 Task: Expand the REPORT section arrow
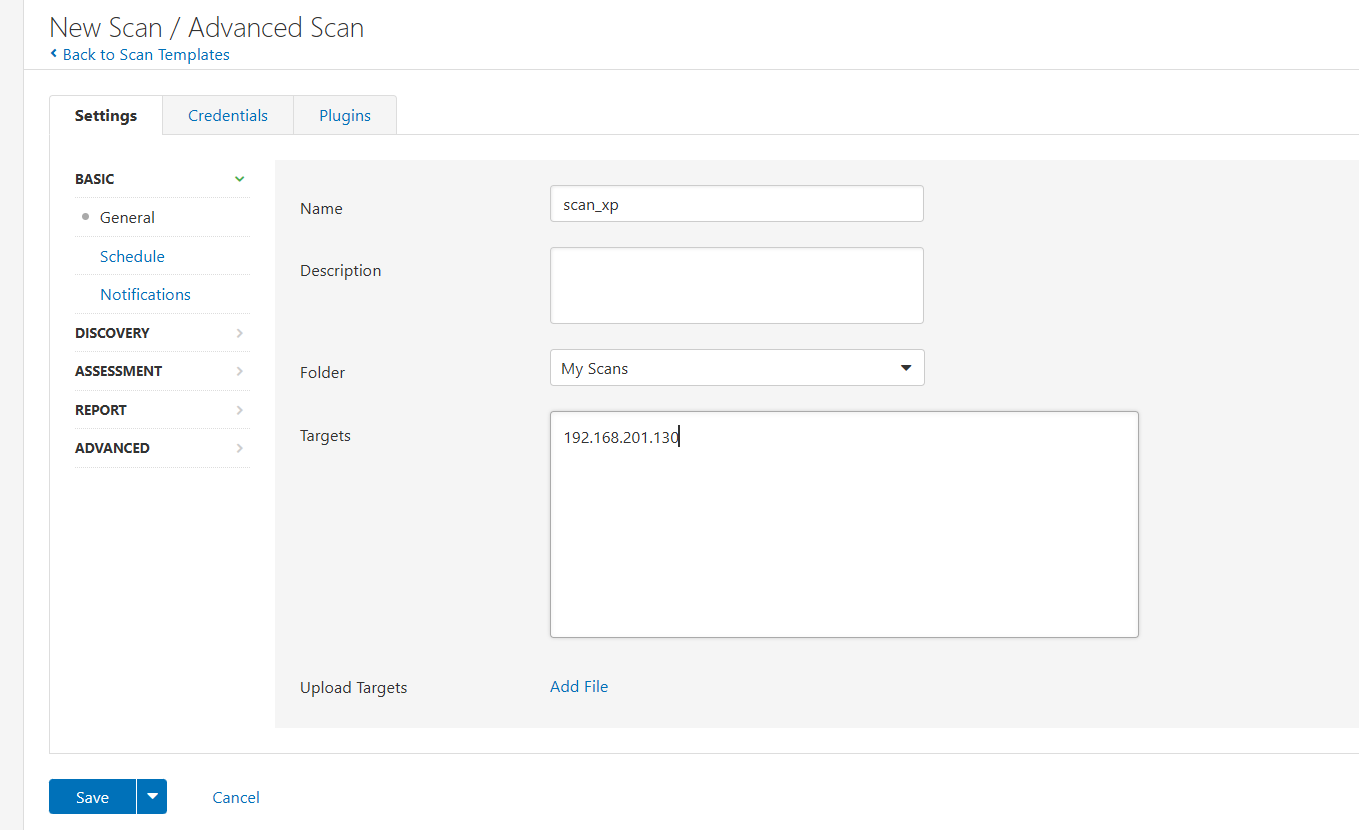coord(239,410)
